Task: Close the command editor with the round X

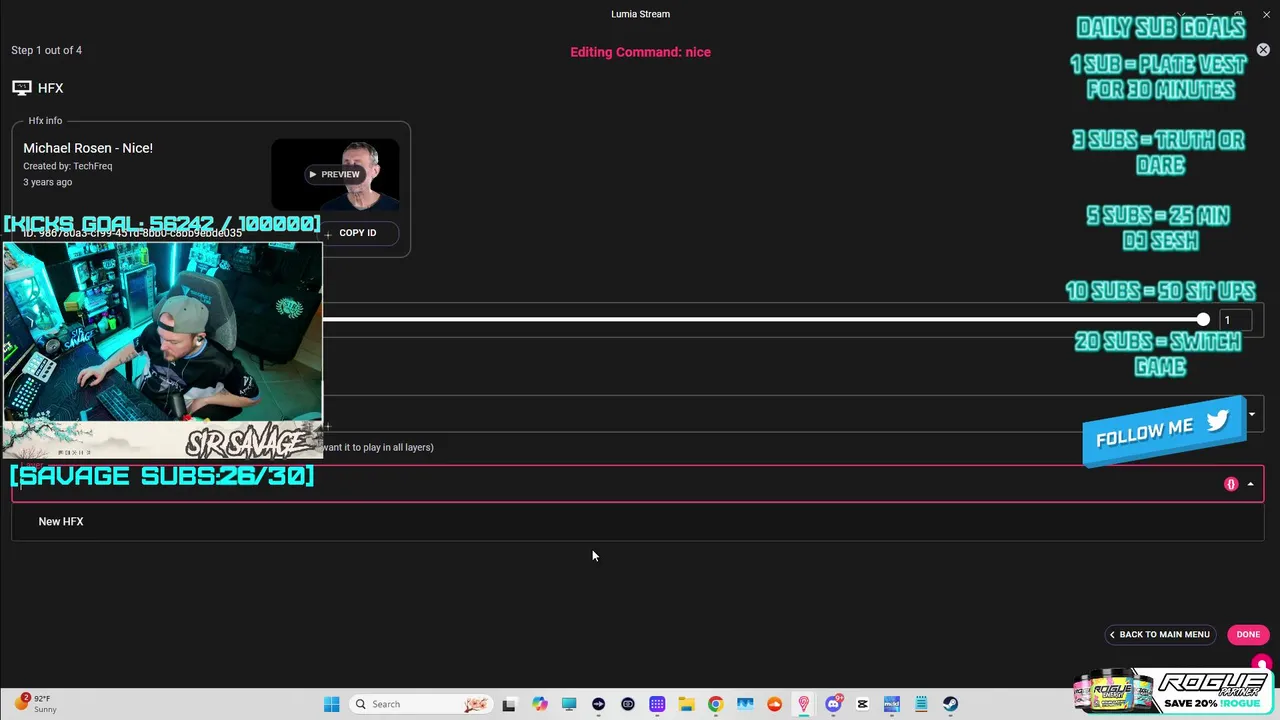Action: point(1263,50)
